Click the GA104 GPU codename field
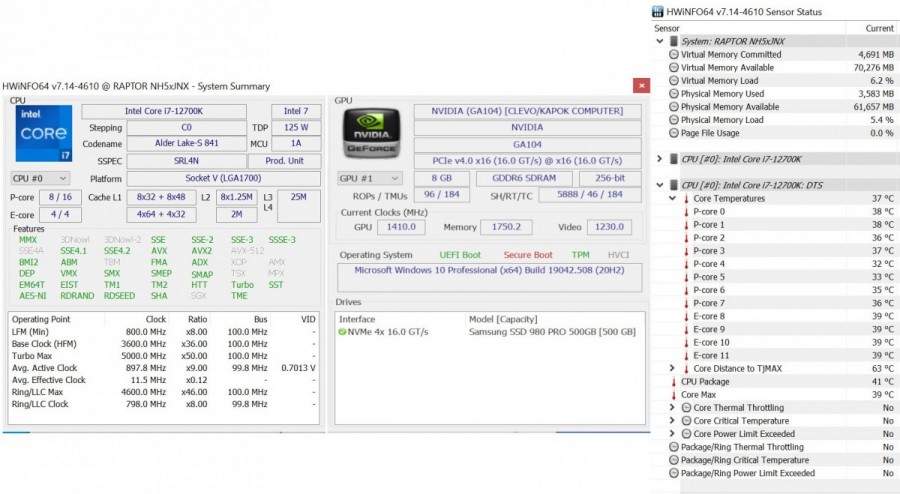Image resolution: width=900 pixels, height=494 pixels. (x=527, y=145)
